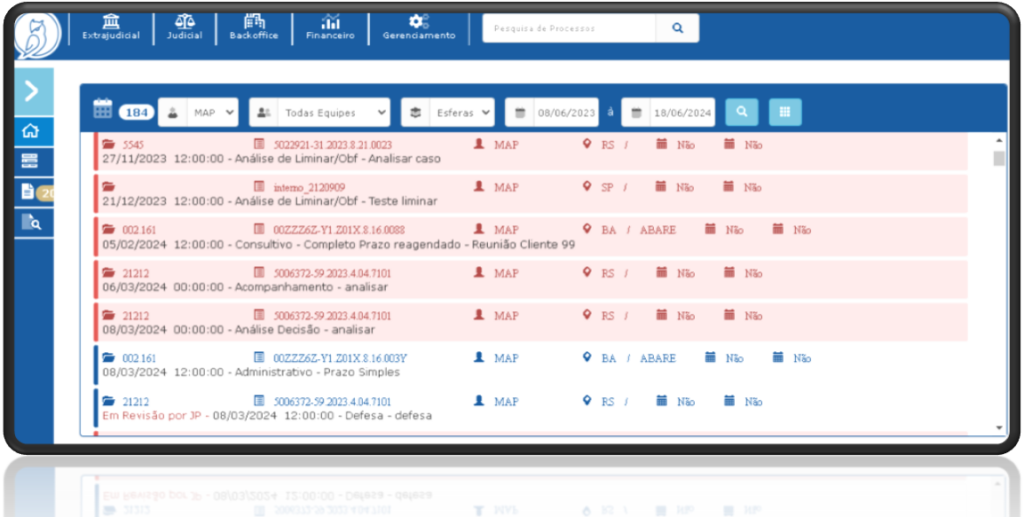Click the Financeiro chart icon
Screen dimensions: 1024x517
click(x=330, y=22)
